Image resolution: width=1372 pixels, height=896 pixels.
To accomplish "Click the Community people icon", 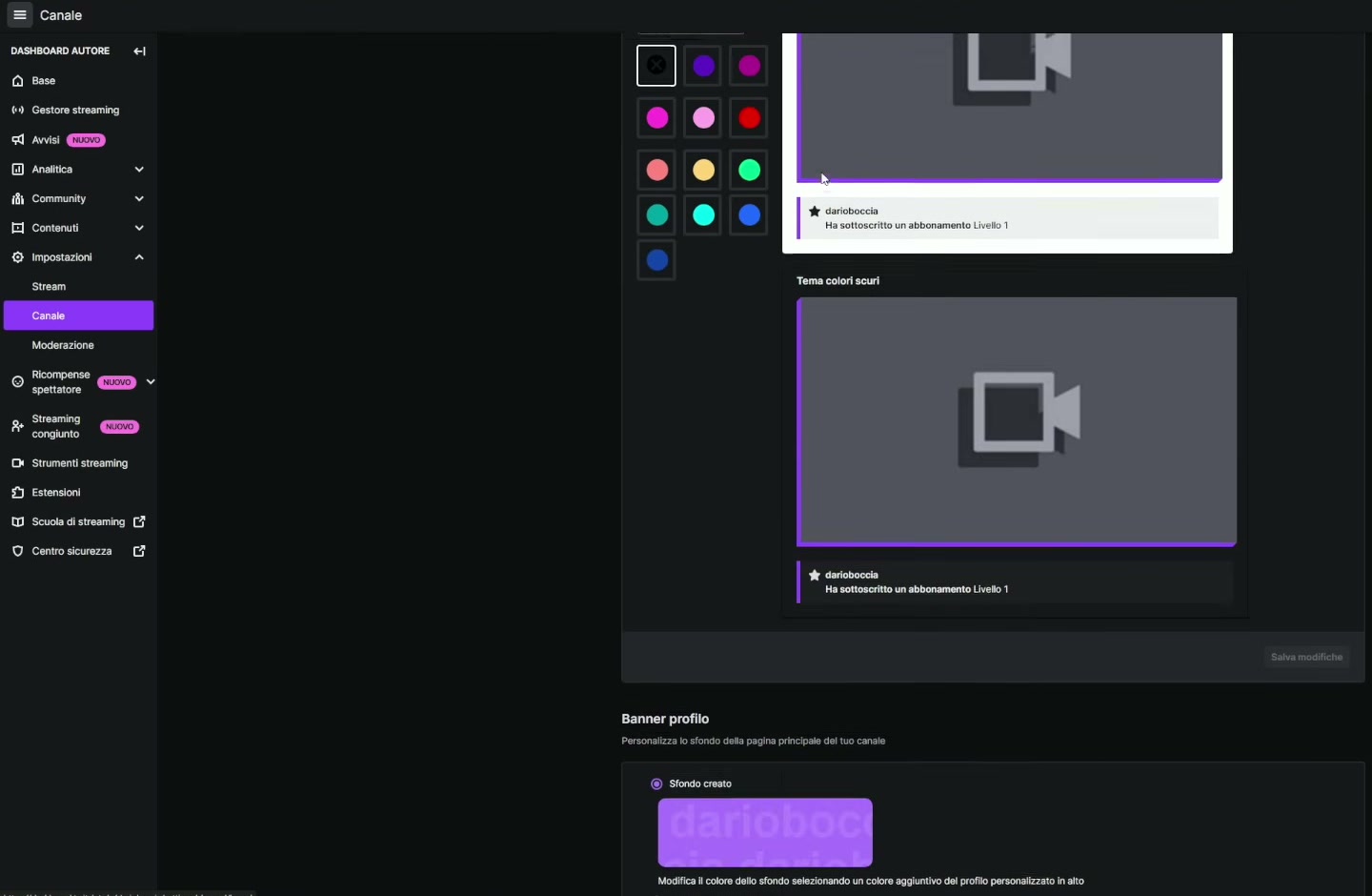I will tap(17, 199).
